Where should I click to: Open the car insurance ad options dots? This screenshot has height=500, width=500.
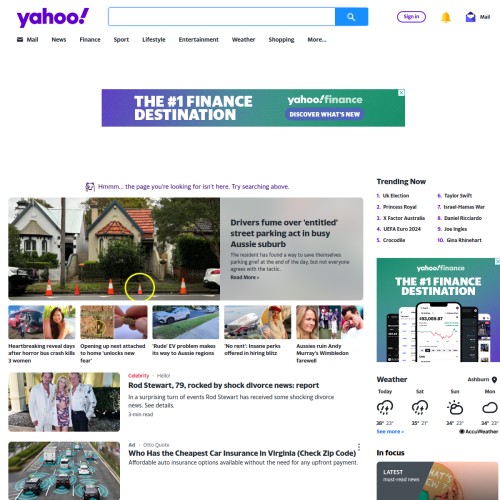(359, 447)
